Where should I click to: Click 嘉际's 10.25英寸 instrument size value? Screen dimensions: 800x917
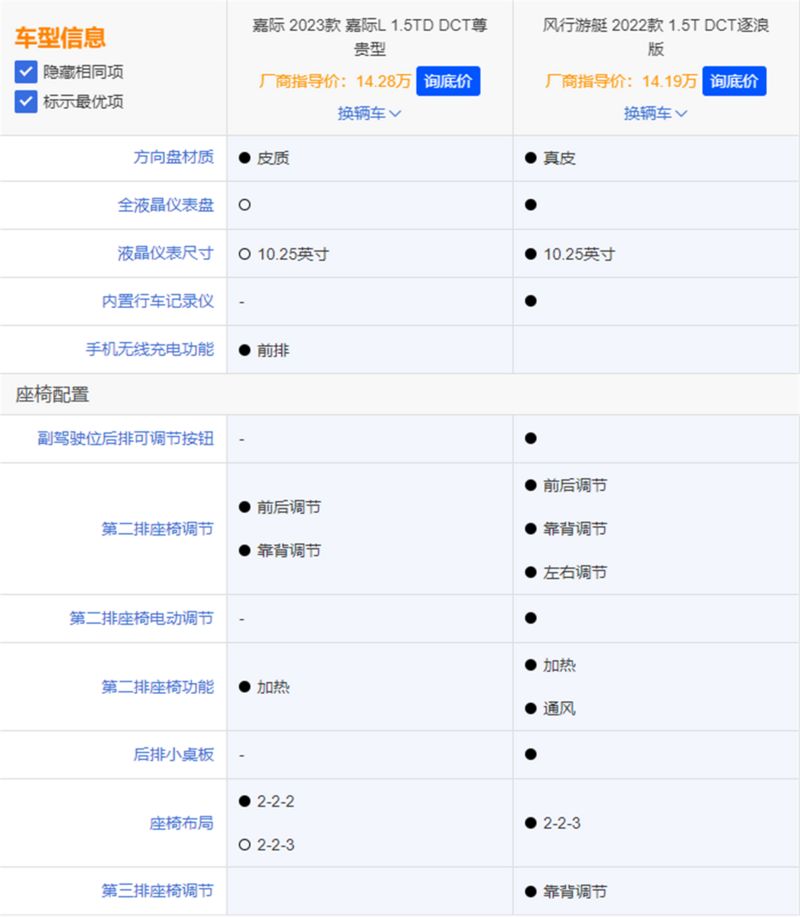click(x=293, y=254)
